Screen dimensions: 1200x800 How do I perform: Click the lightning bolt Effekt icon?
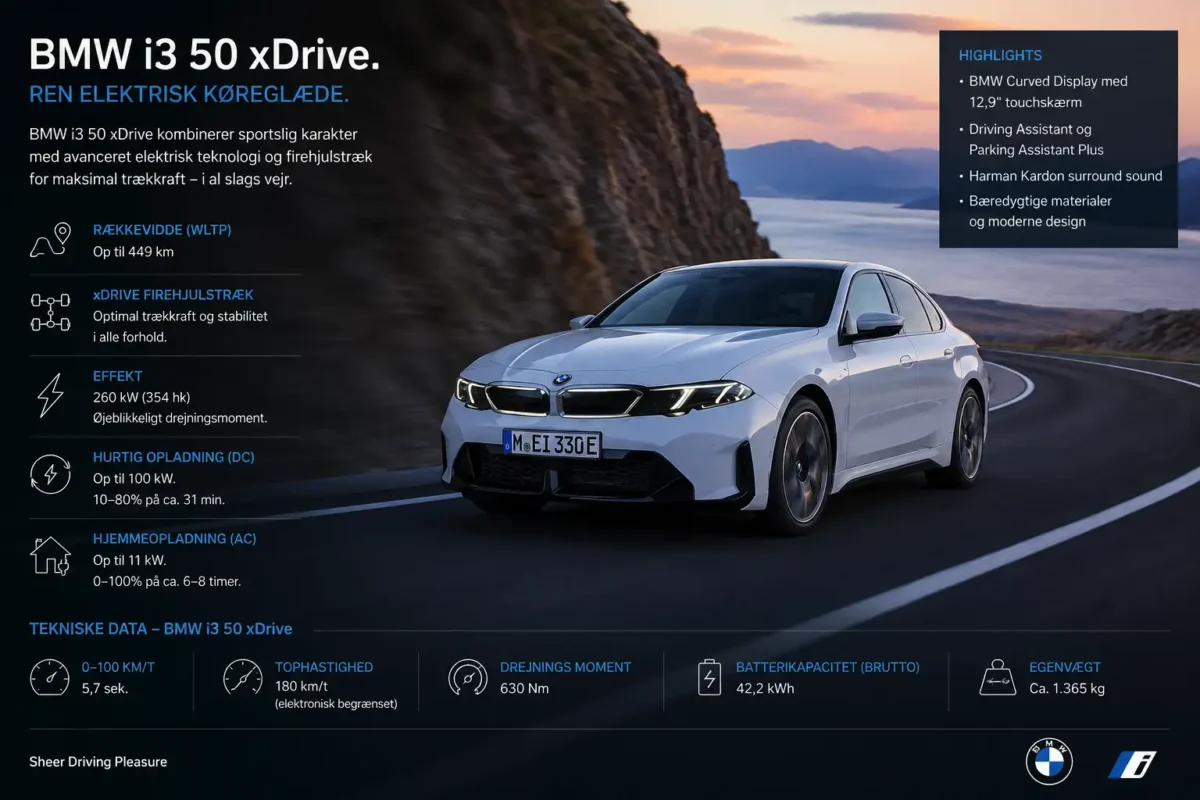click(50, 395)
